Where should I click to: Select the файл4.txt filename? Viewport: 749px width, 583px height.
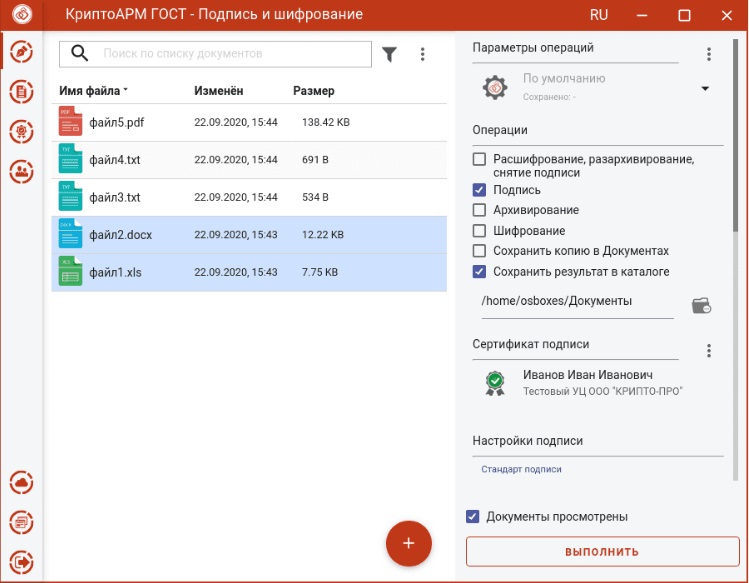[115, 160]
